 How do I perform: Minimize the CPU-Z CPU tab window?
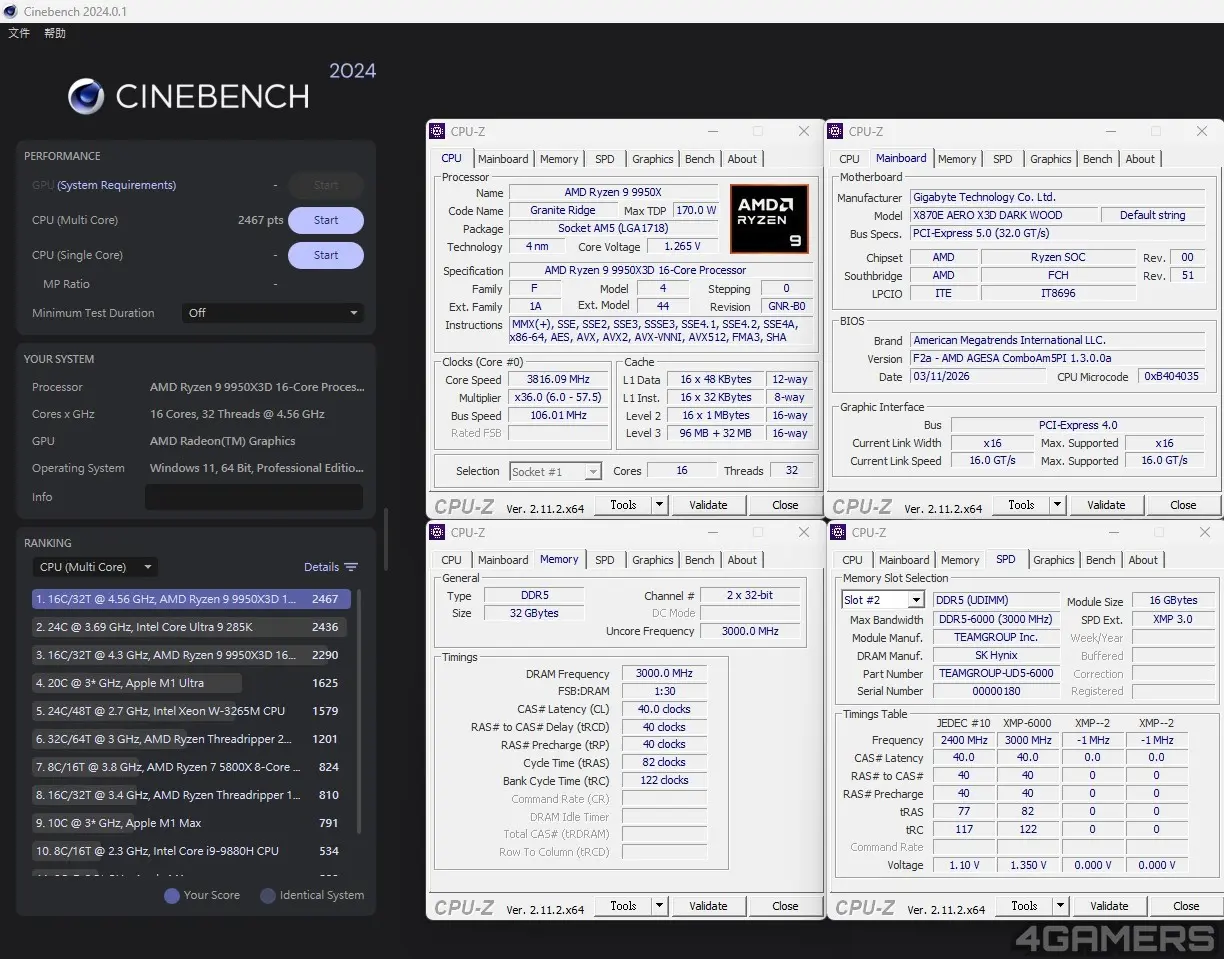(712, 131)
